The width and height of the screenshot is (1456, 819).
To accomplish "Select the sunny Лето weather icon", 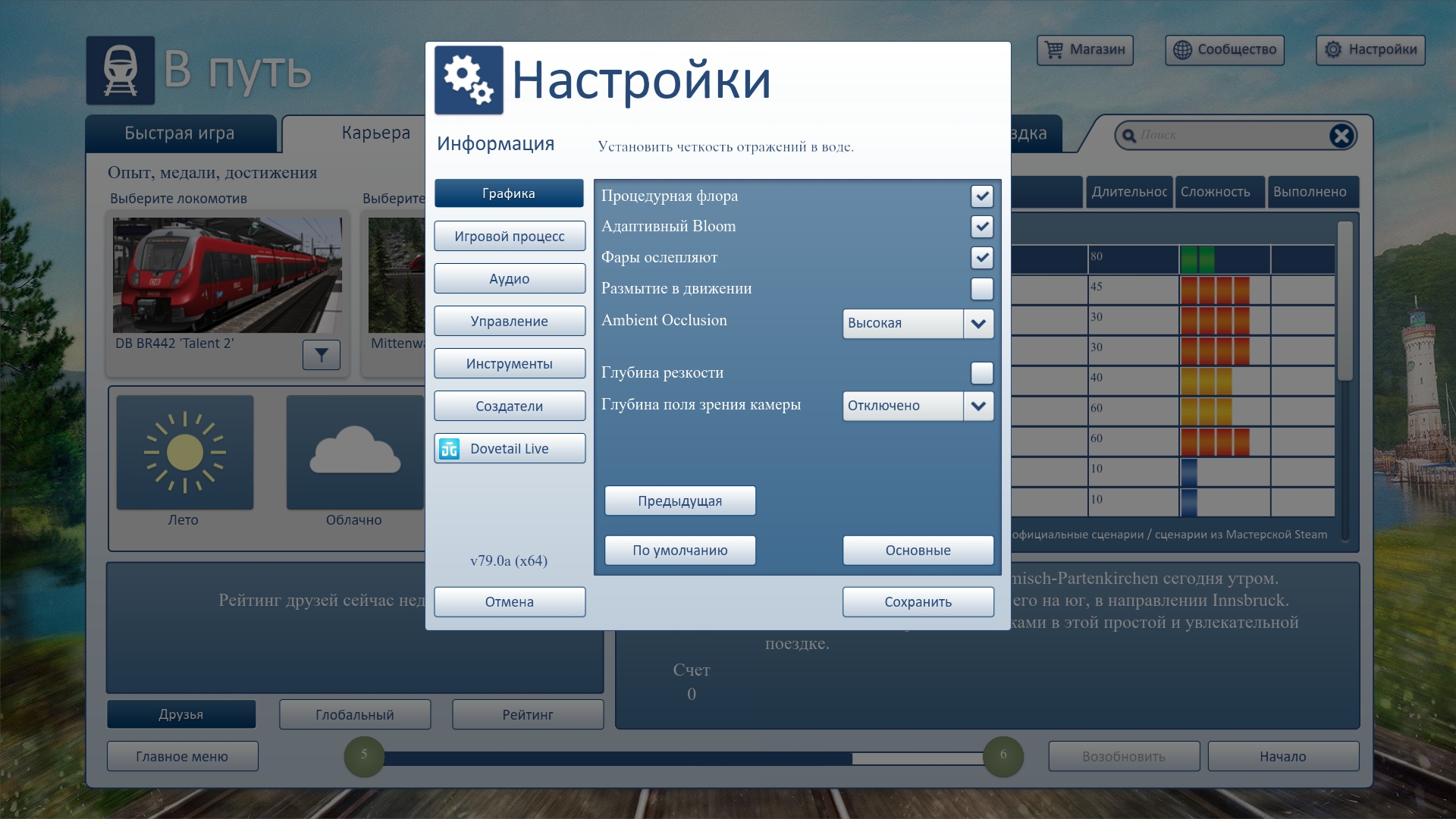I will pos(184,452).
